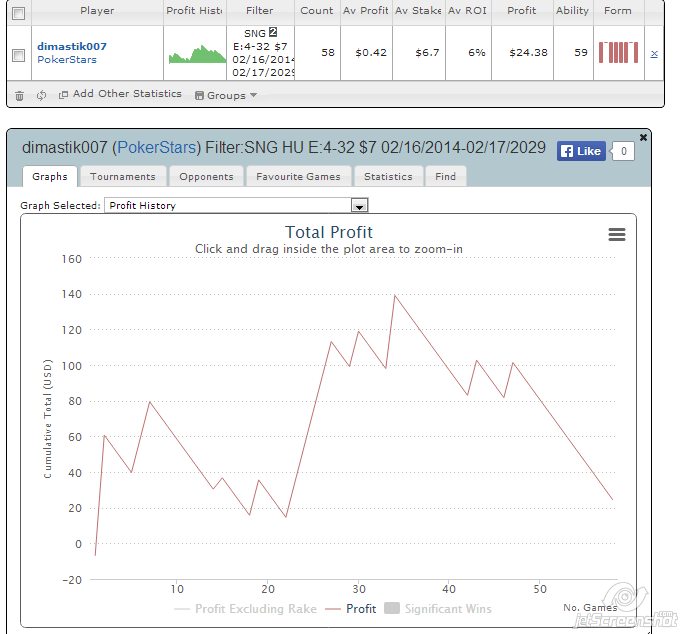Expand the Graph Selected dropdown arrow
683x634 pixels.
click(x=359, y=205)
